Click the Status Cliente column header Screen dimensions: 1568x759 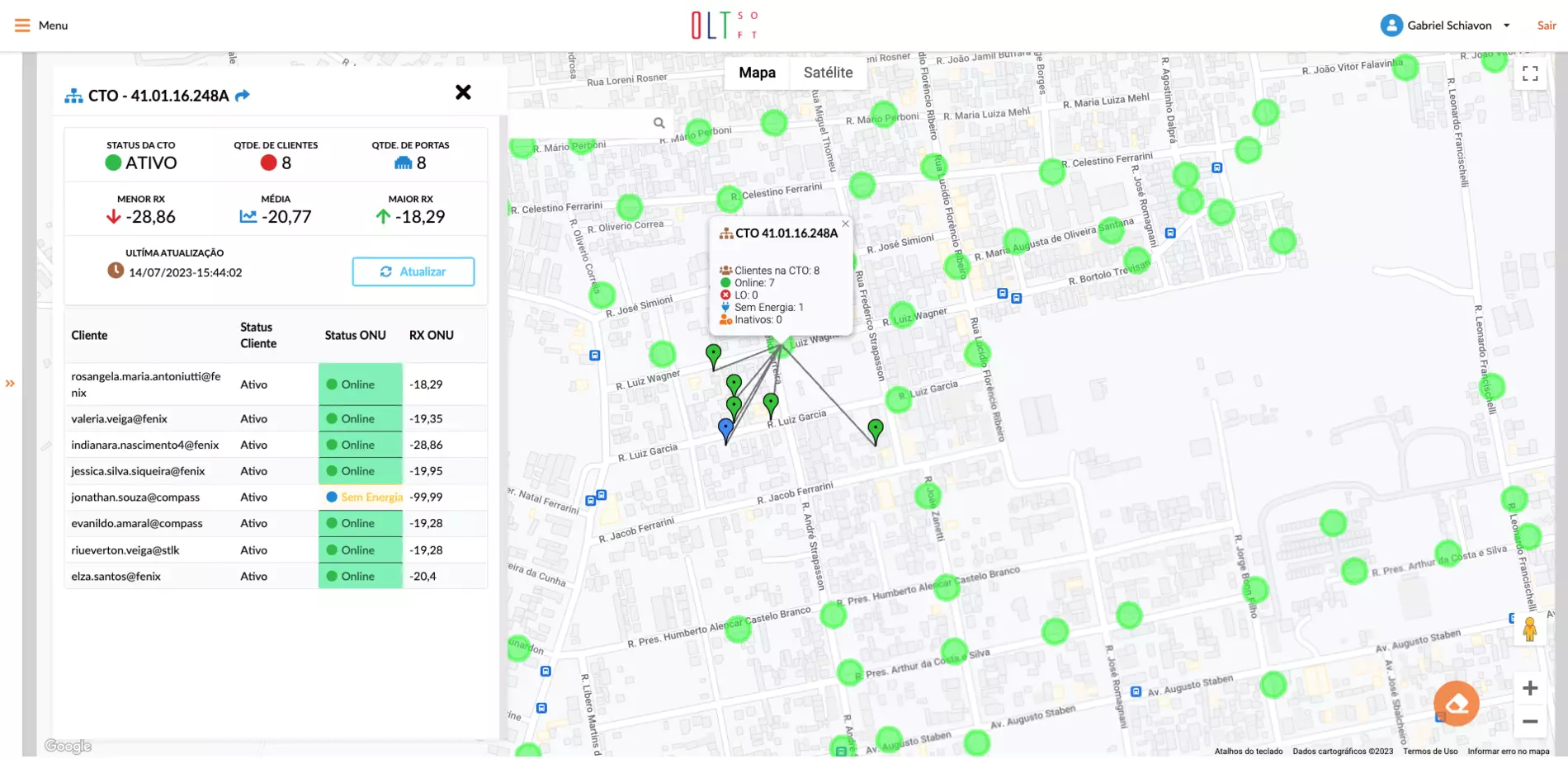click(x=258, y=336)
